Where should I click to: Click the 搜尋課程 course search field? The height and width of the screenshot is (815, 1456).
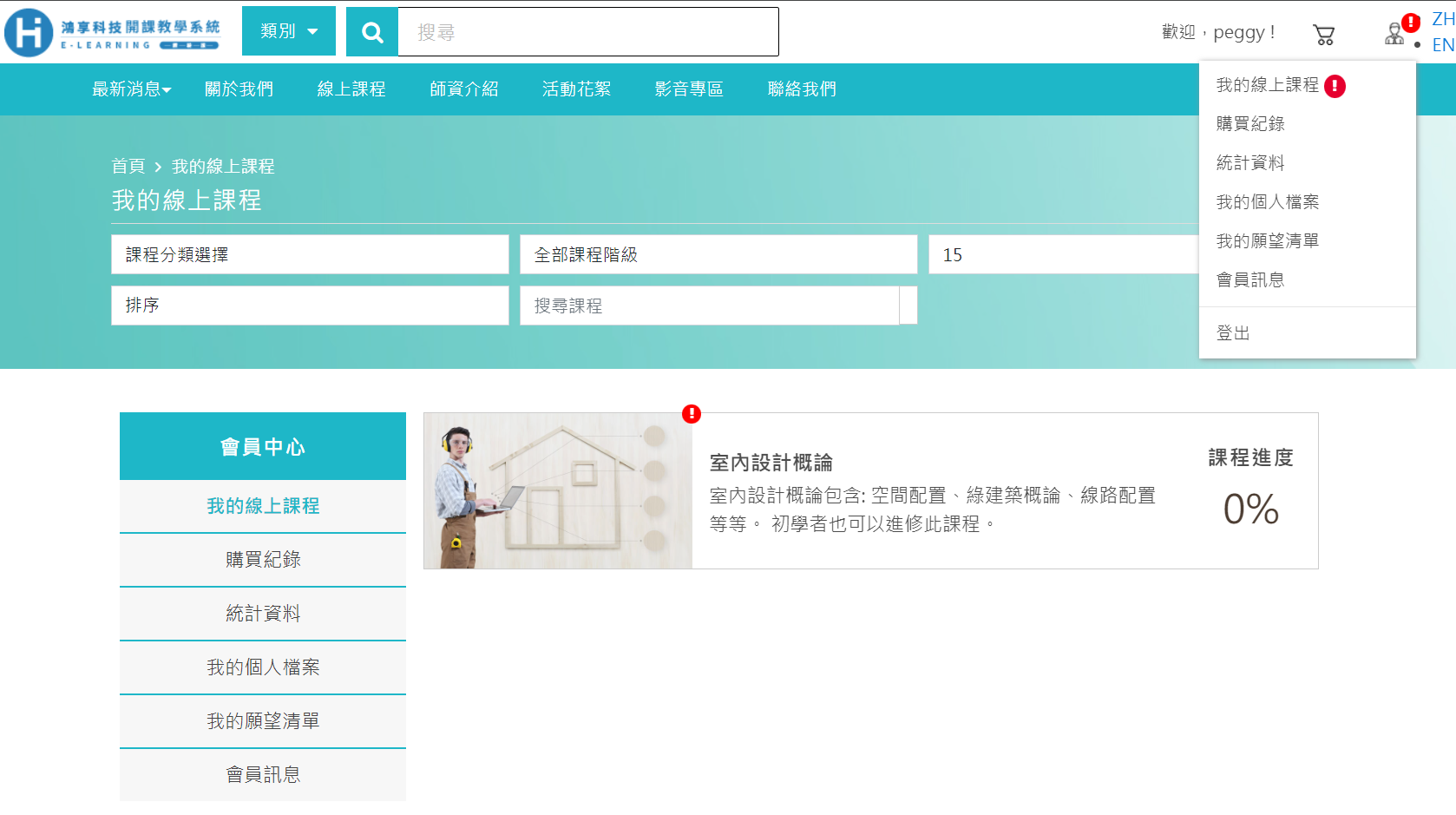point(709,306)
